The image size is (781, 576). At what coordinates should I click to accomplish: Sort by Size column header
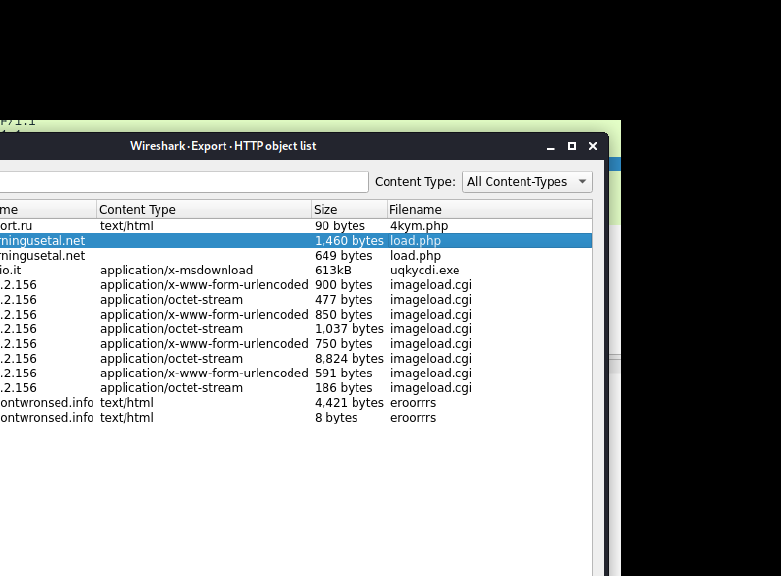pyautogui.click(x=349, y=210)
